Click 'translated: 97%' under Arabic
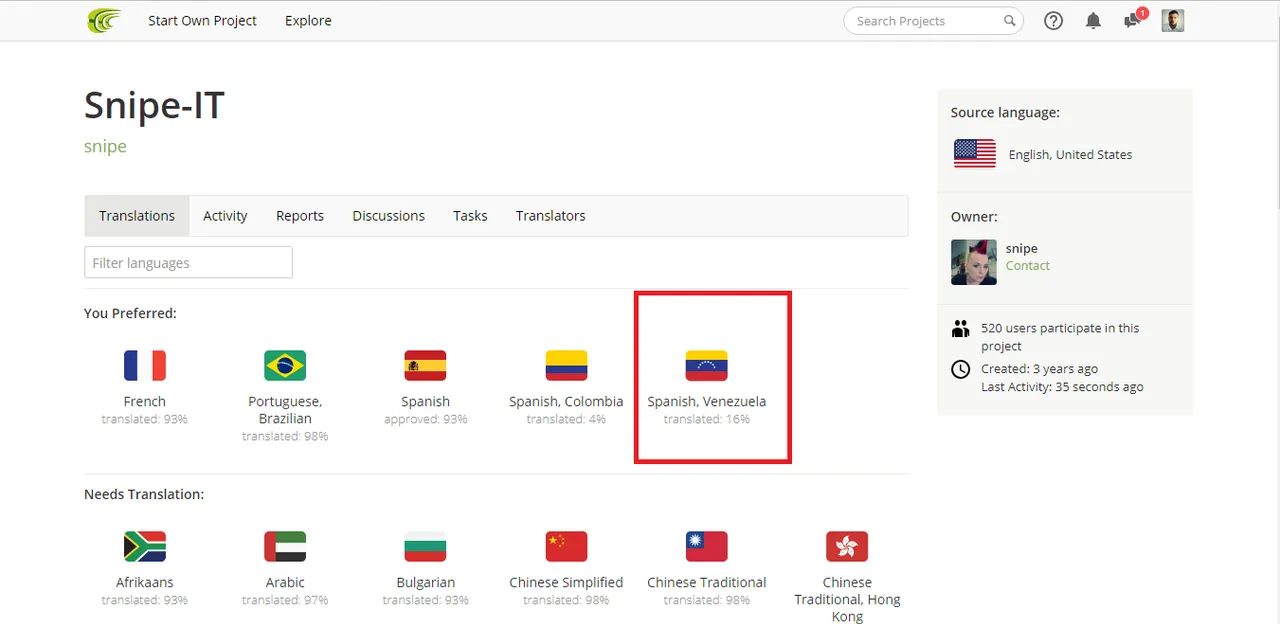 click(285, 600)
